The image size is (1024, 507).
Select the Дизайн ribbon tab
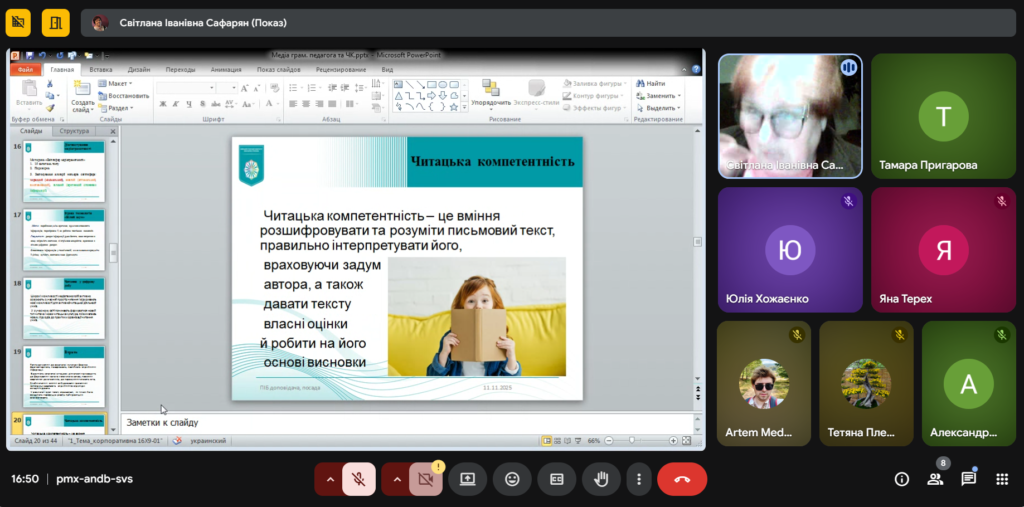[x=139, y=69]
